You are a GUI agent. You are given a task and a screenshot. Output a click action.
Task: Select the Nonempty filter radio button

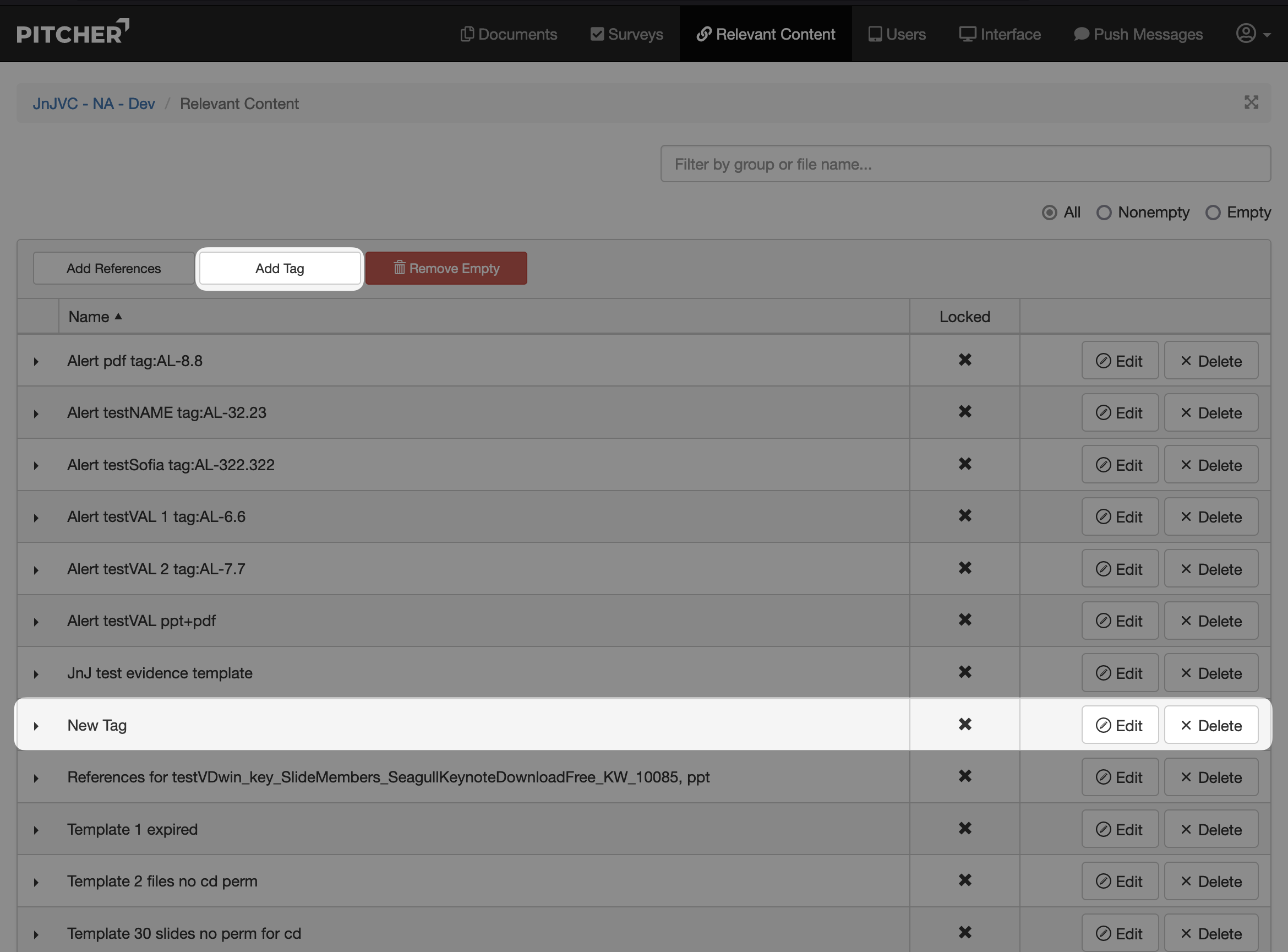pyautogui.click(x=1104, y=213)
